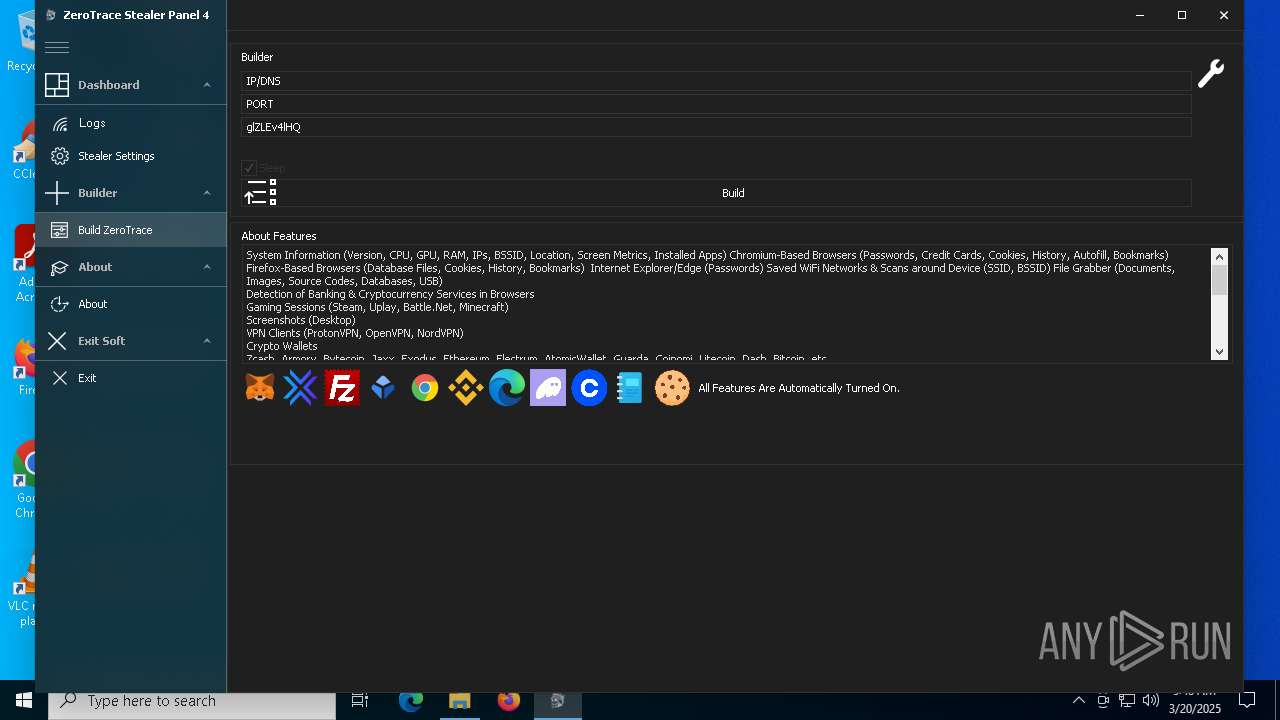Open File Explorer from the taskbar
The width and height of the screenshot is (1280, 720).
459,701
